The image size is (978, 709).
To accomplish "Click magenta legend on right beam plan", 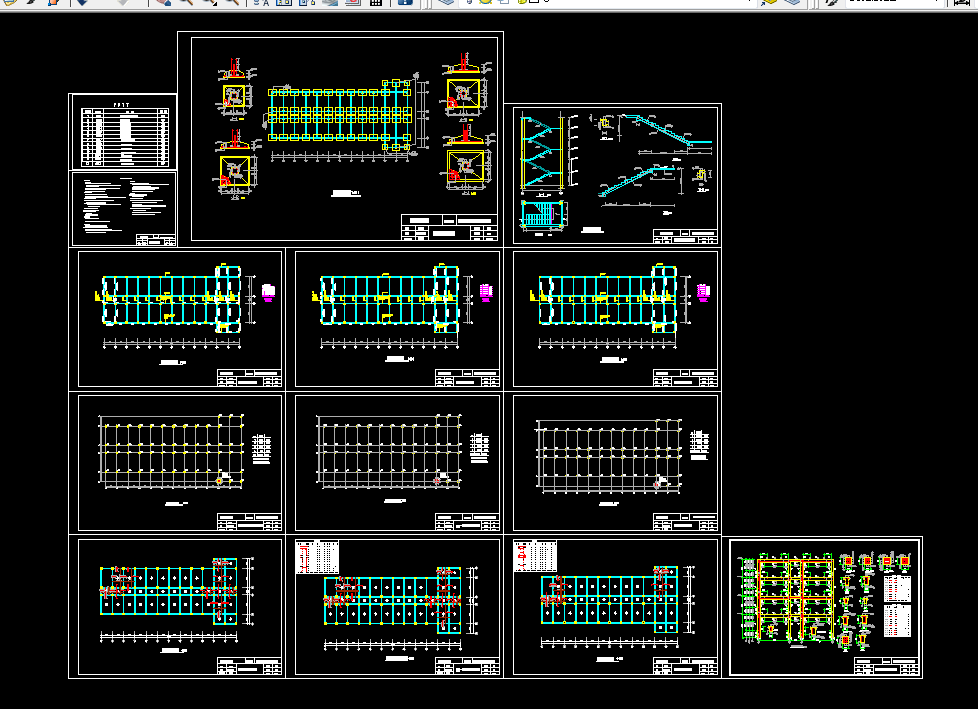I will [x=704, y=292].
